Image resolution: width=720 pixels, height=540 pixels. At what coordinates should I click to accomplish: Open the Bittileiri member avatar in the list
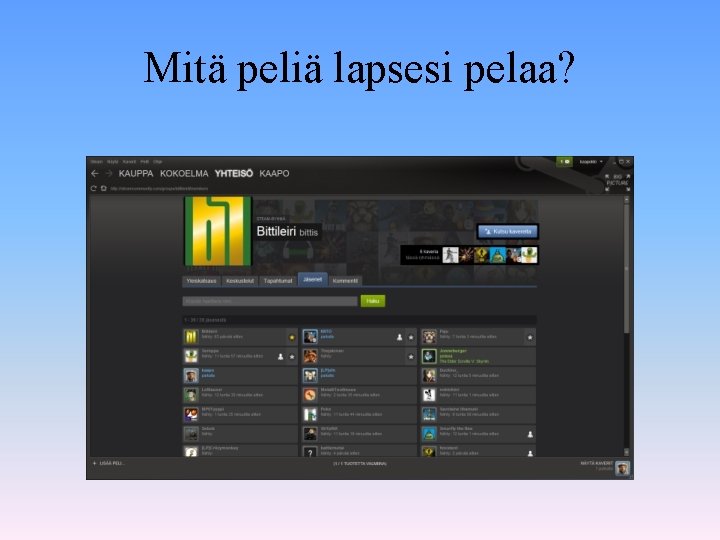coord(191,337)
